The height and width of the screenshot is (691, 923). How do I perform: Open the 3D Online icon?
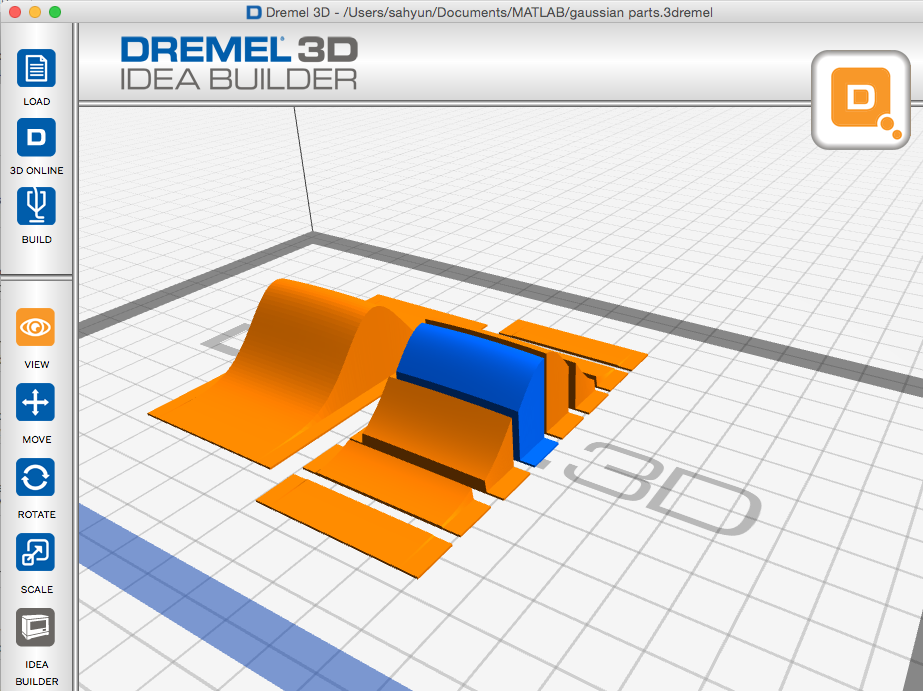tap(36, 137)
